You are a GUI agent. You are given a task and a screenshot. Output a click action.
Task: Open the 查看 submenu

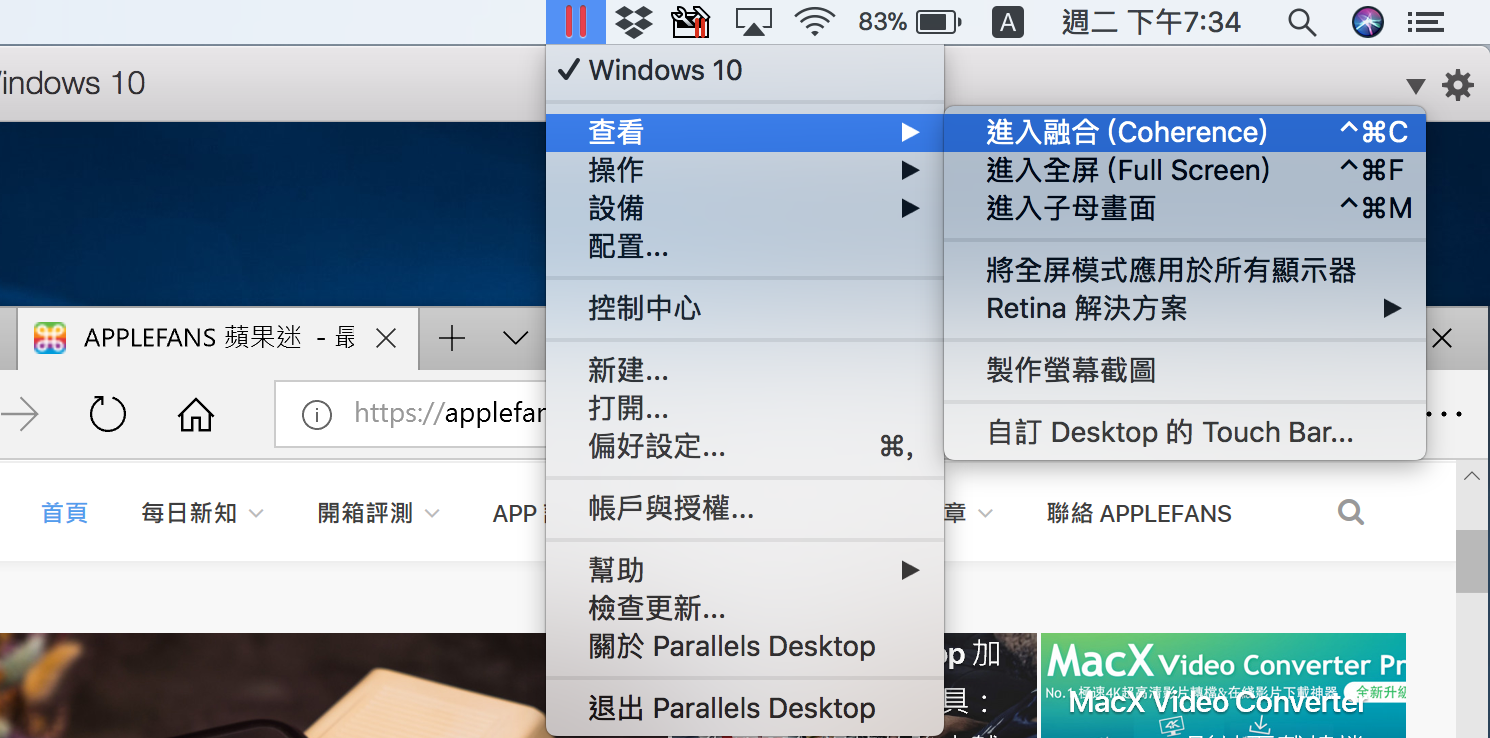tap(745, 132)
